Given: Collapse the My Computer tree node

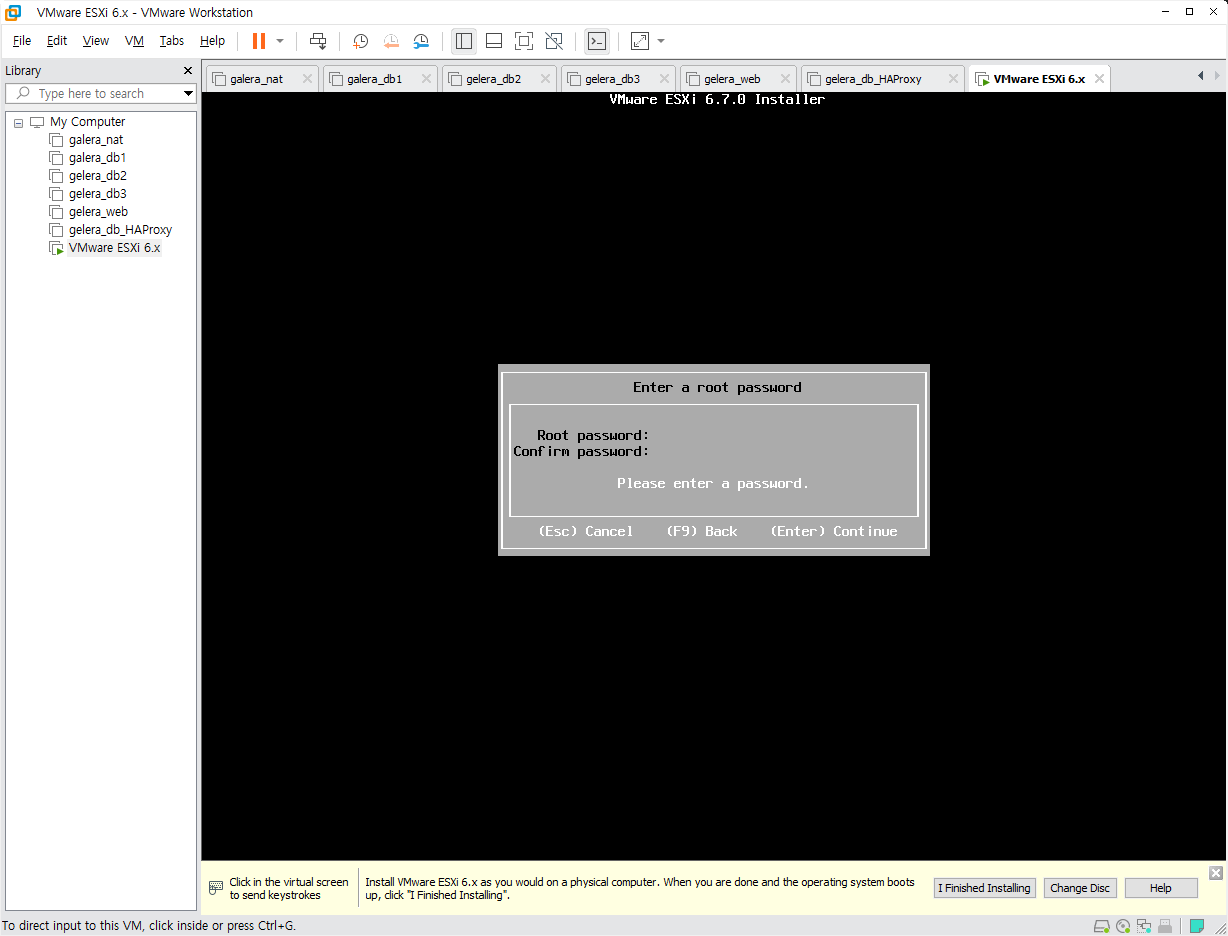Looking at the screenshot, I should point(18,123).
